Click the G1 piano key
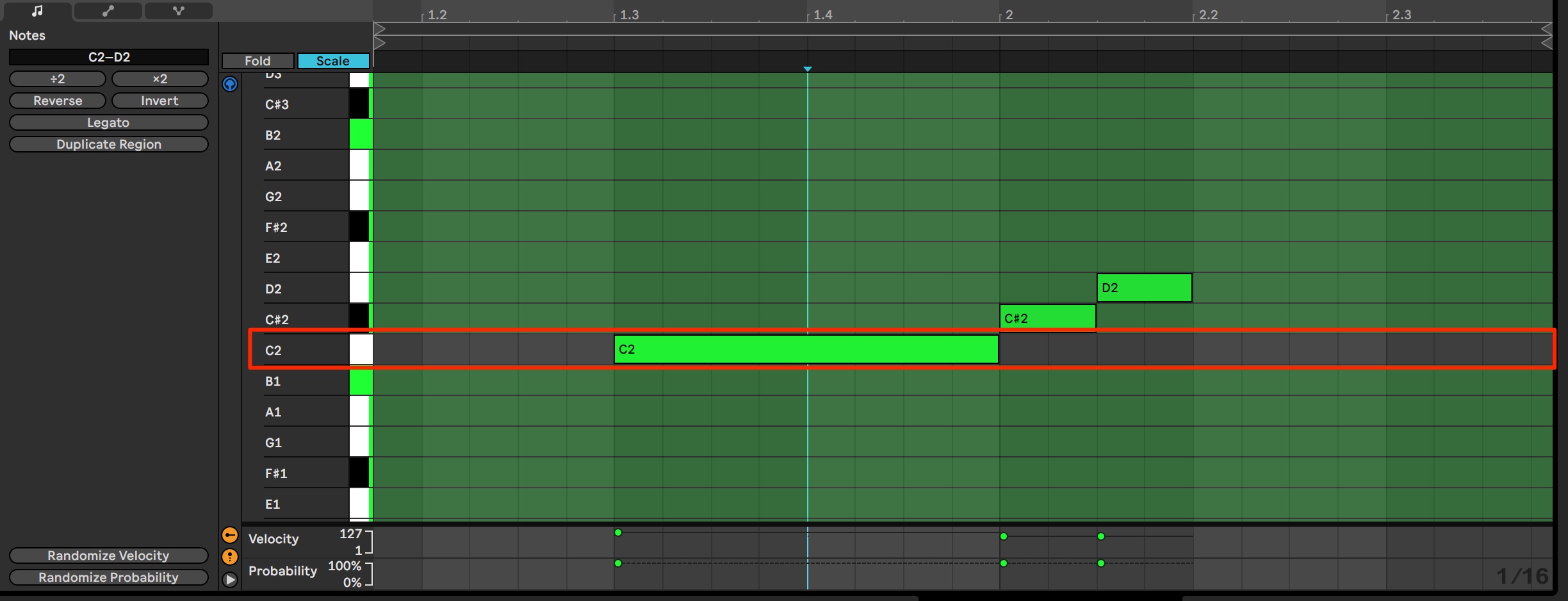The image size is (1568, 601). point(361,442)
